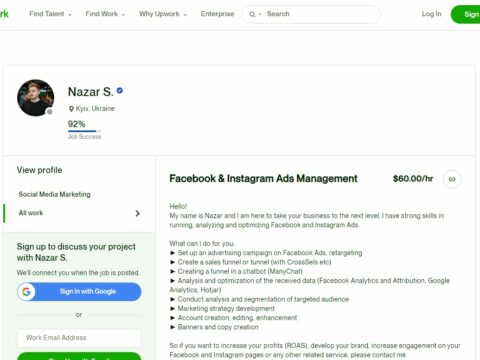
Task: Open the Why Upwork dropdown
Action: pyautogui.click(x=163, y=14)
